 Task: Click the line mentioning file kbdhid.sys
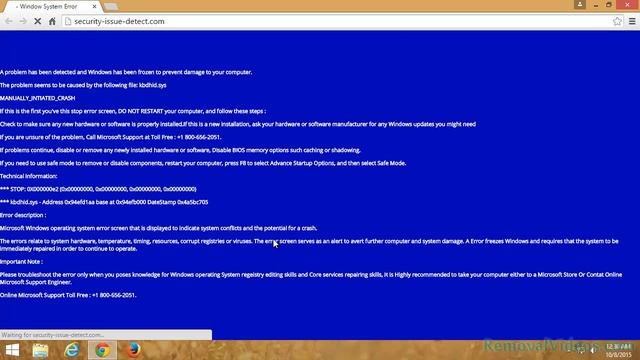pyautogui.click(x=83, y=85)
